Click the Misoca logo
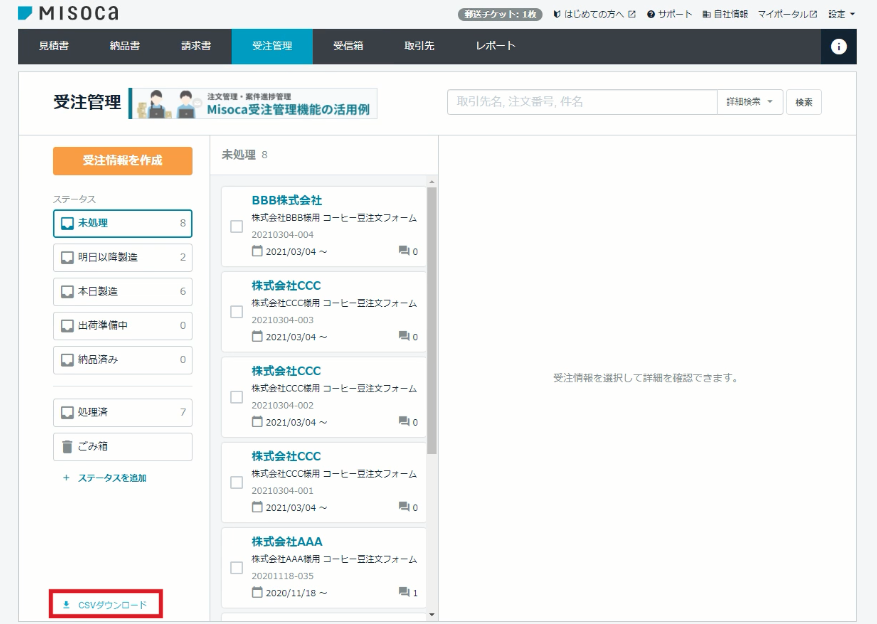This screenshot has height=624, width=877. click(x=68, y=12)
